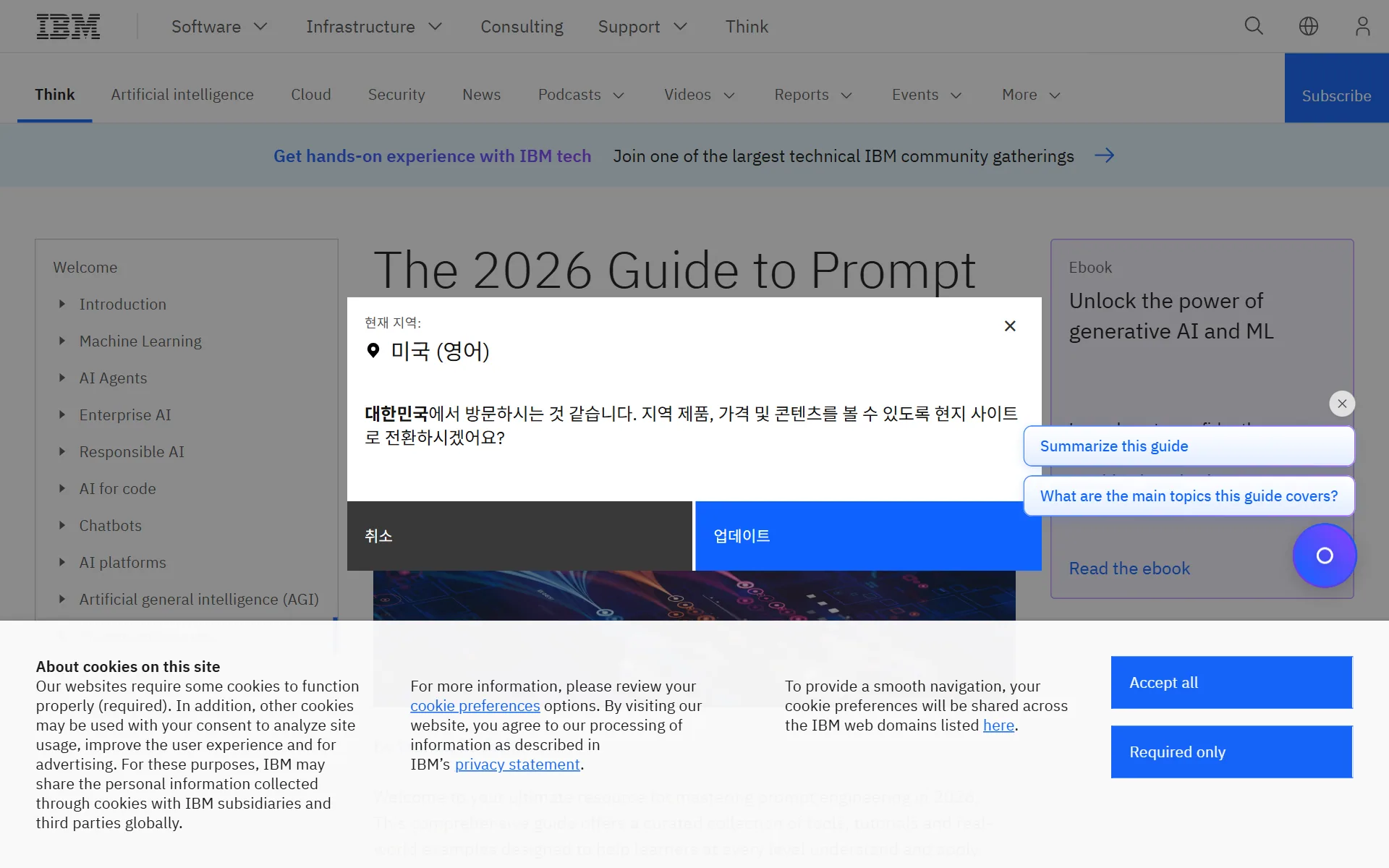Close the region dialog with the X
The width and height of the screenshot is (1389, 868).
[x=1010, y=325]
